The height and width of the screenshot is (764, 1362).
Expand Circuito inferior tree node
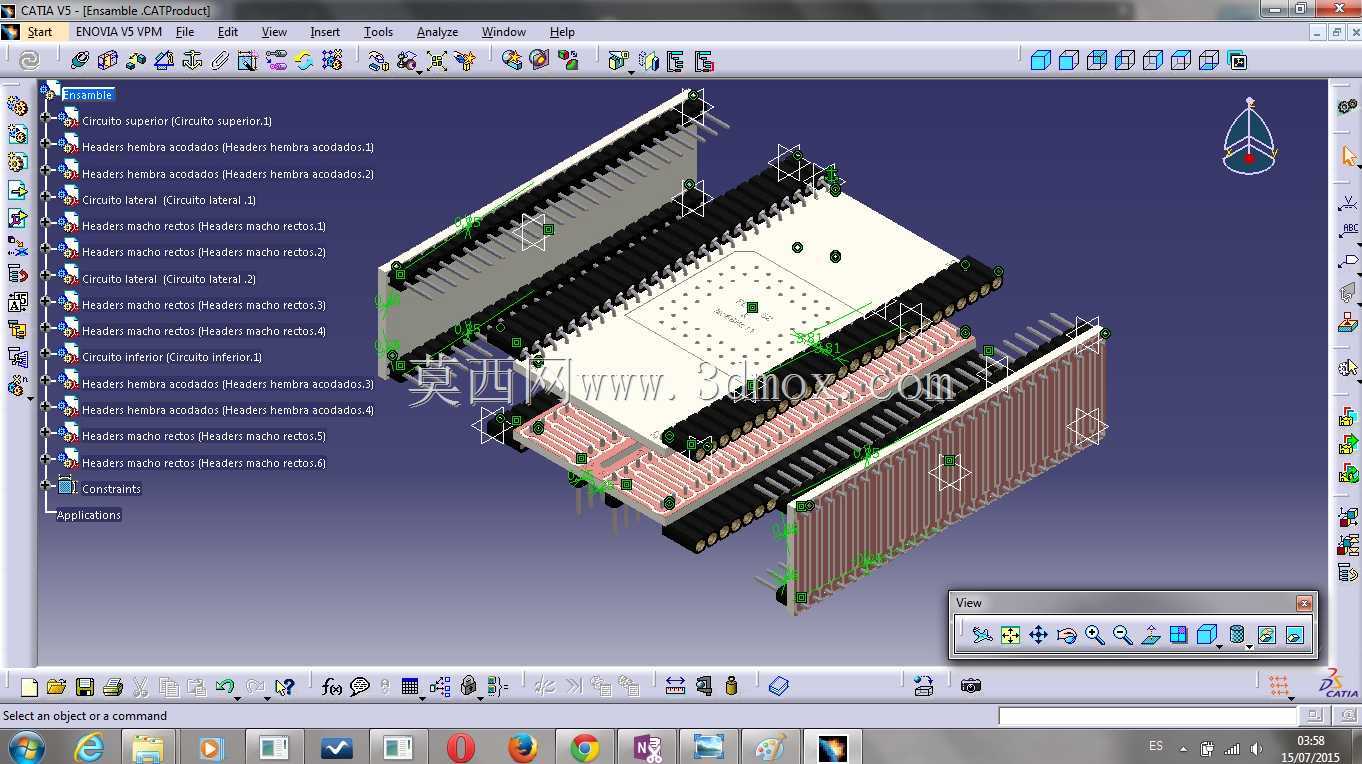[45, 353]
